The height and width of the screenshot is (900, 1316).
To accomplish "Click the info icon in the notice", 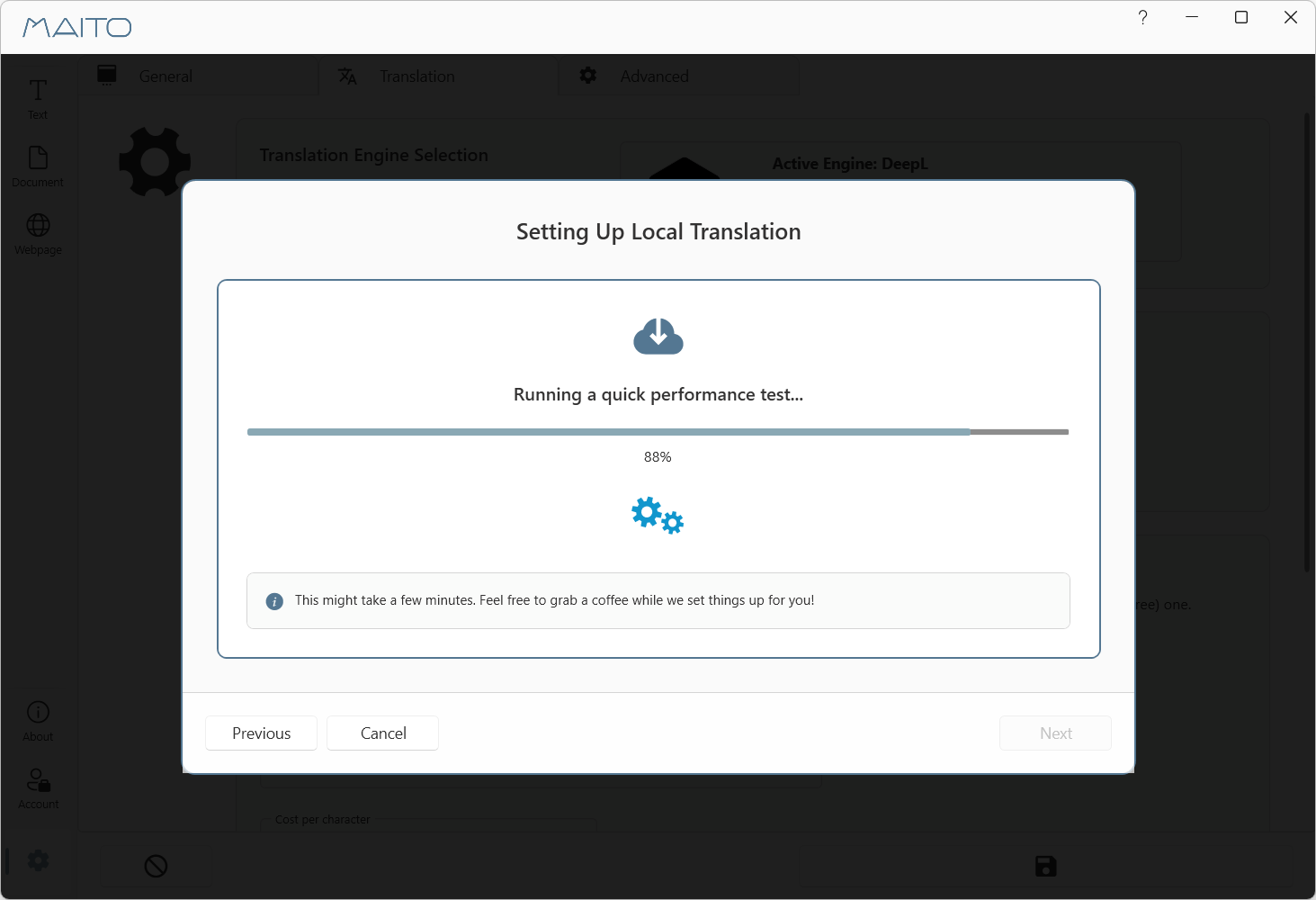I will [274, 601].
